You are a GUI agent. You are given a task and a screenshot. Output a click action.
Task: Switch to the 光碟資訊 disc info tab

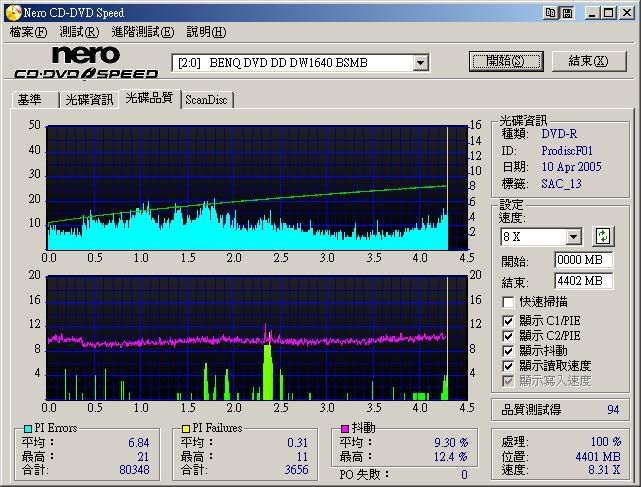tap(89, 100)
